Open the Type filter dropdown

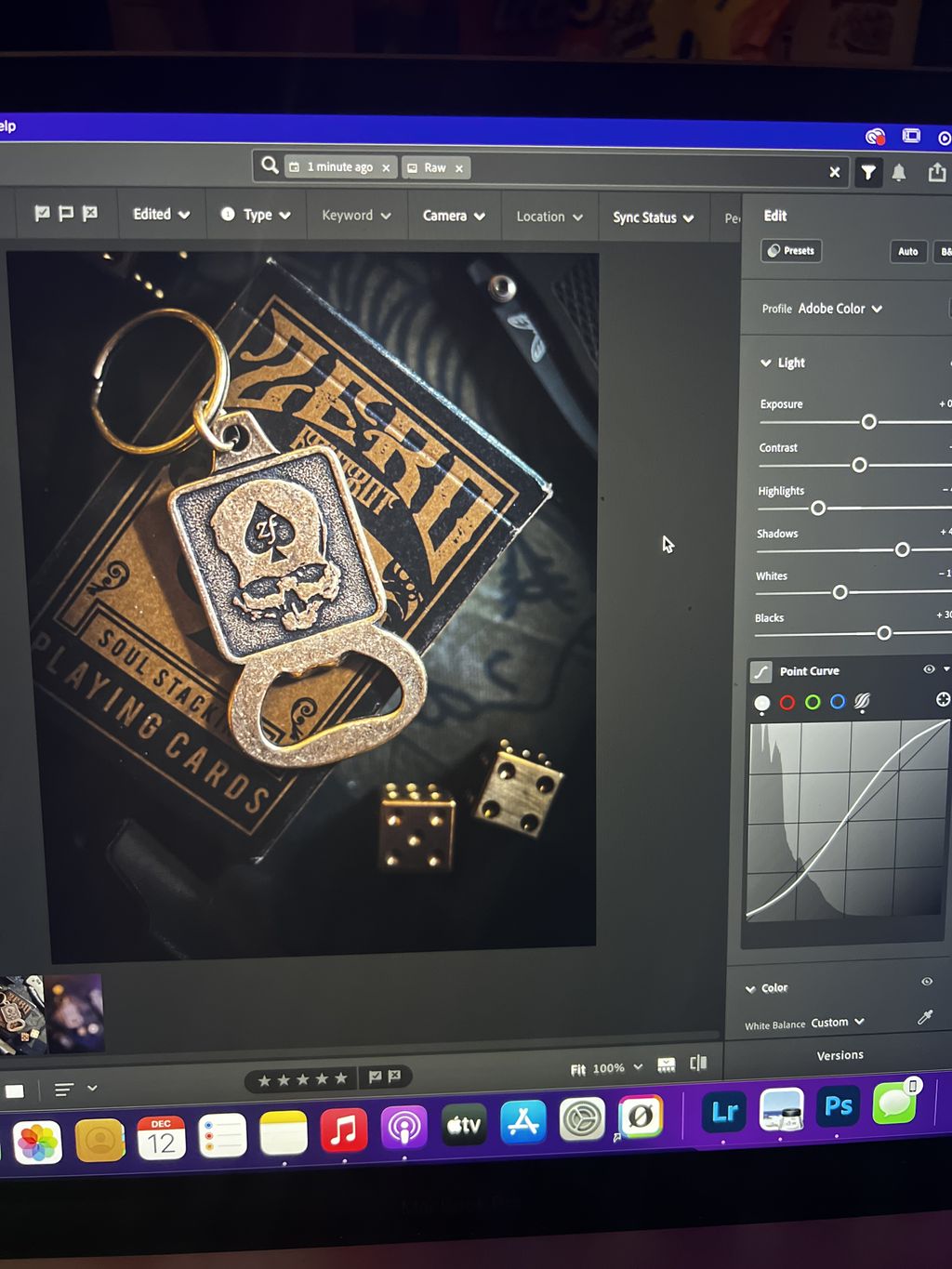256,215
